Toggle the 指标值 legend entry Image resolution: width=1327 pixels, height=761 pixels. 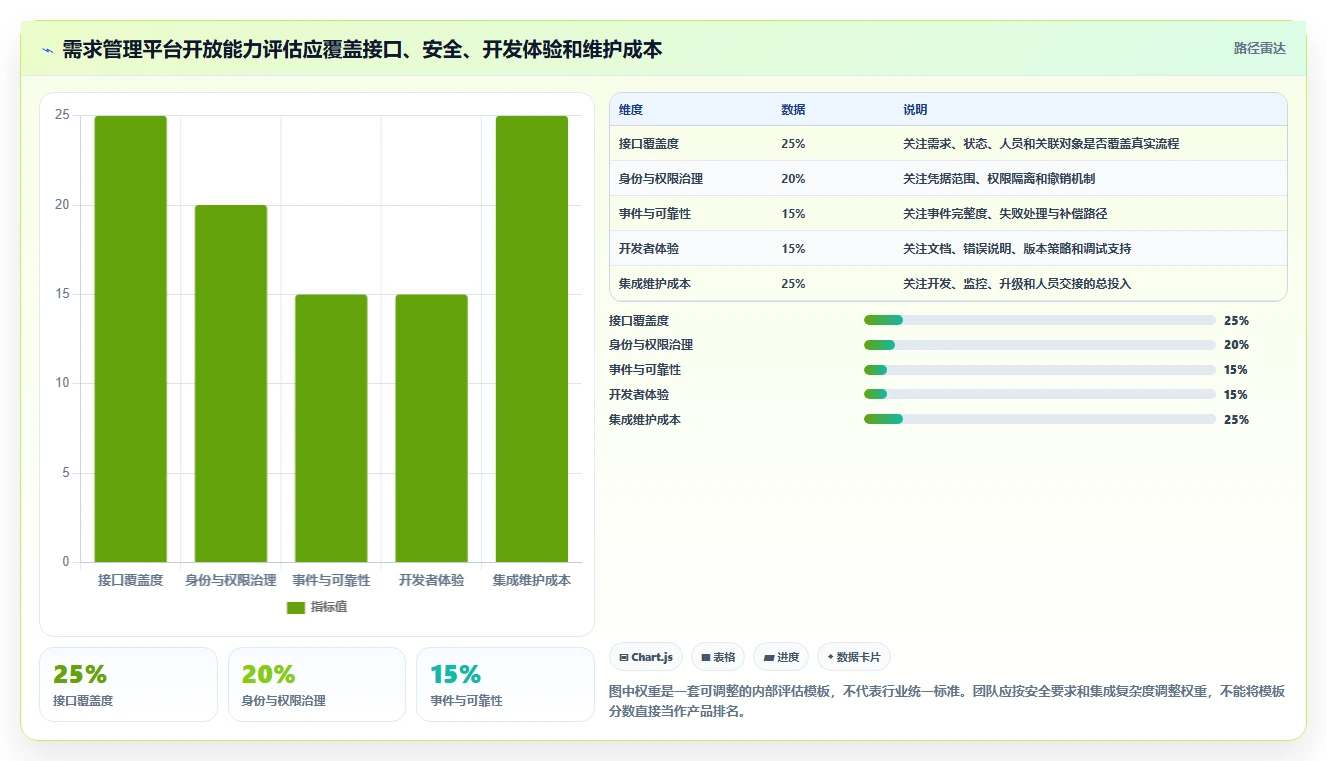tap(317, 607)
